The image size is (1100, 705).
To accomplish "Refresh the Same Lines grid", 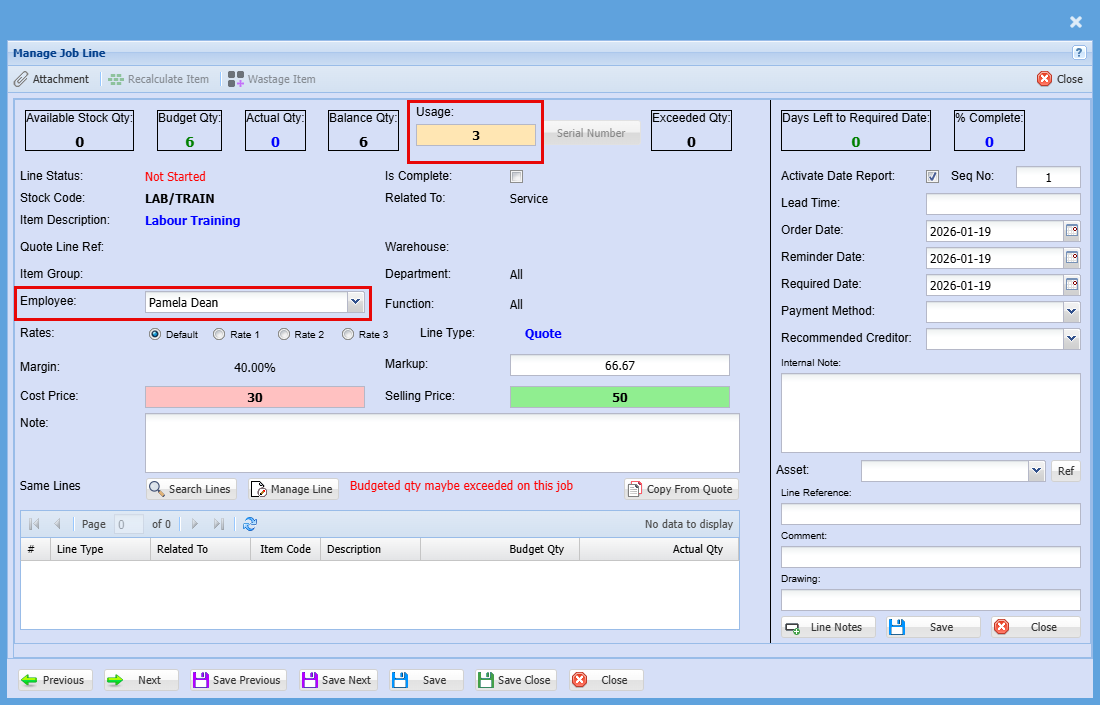I will (250, 524).
